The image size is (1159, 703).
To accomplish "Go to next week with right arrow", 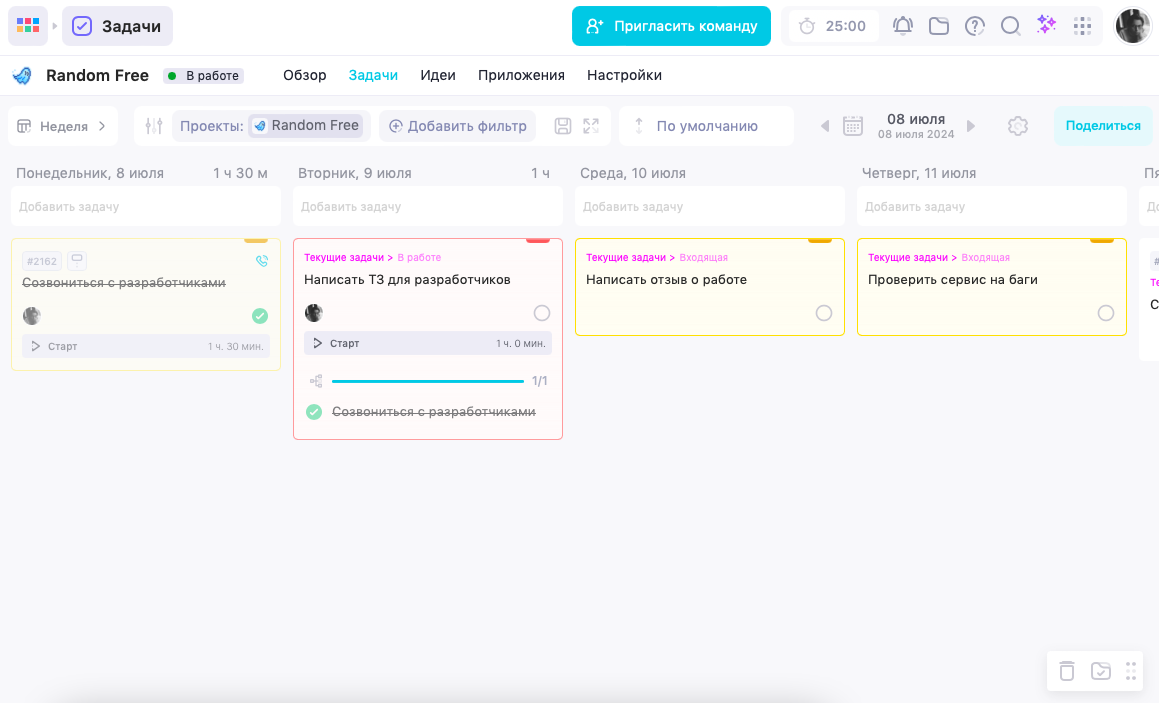I will (x=971, y=126).
